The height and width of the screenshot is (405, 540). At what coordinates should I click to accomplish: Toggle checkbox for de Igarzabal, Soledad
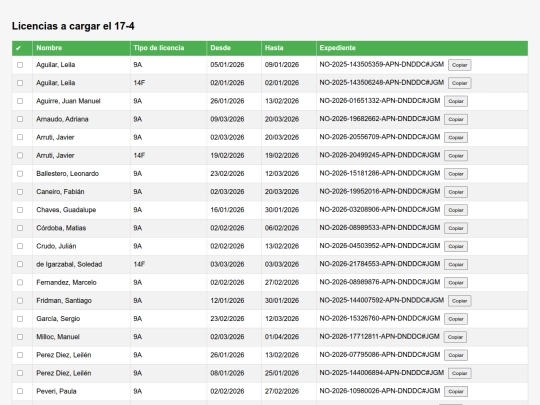(20, 264)
